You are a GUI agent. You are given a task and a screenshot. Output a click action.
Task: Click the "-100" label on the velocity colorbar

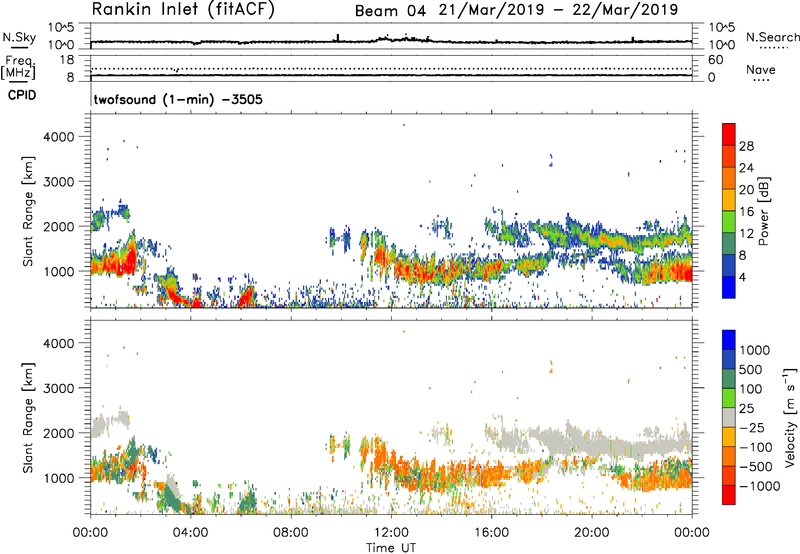pos(755,447)
